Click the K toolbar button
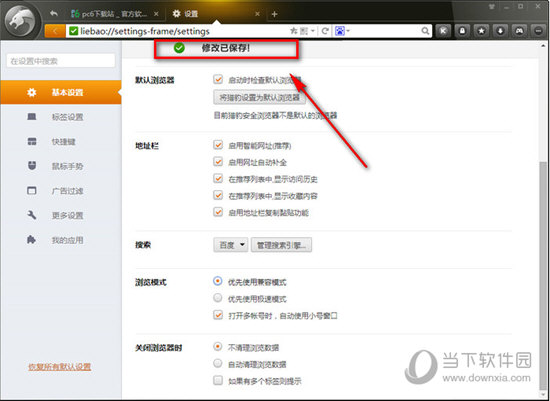Screen dimensions: 550x401 tap(443, 31)
